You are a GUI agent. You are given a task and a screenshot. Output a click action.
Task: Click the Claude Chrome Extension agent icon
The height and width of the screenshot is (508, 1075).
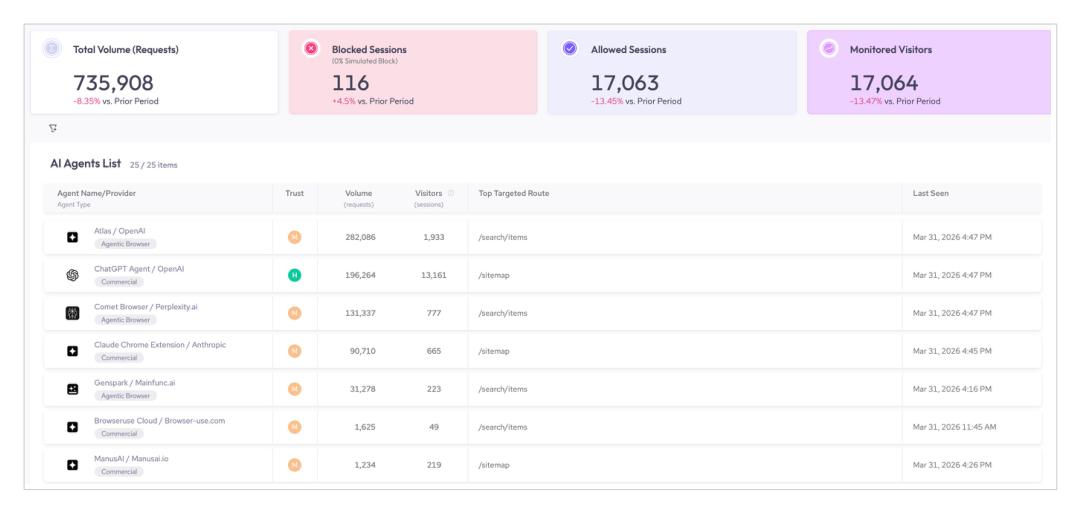(x=72, y=351)
